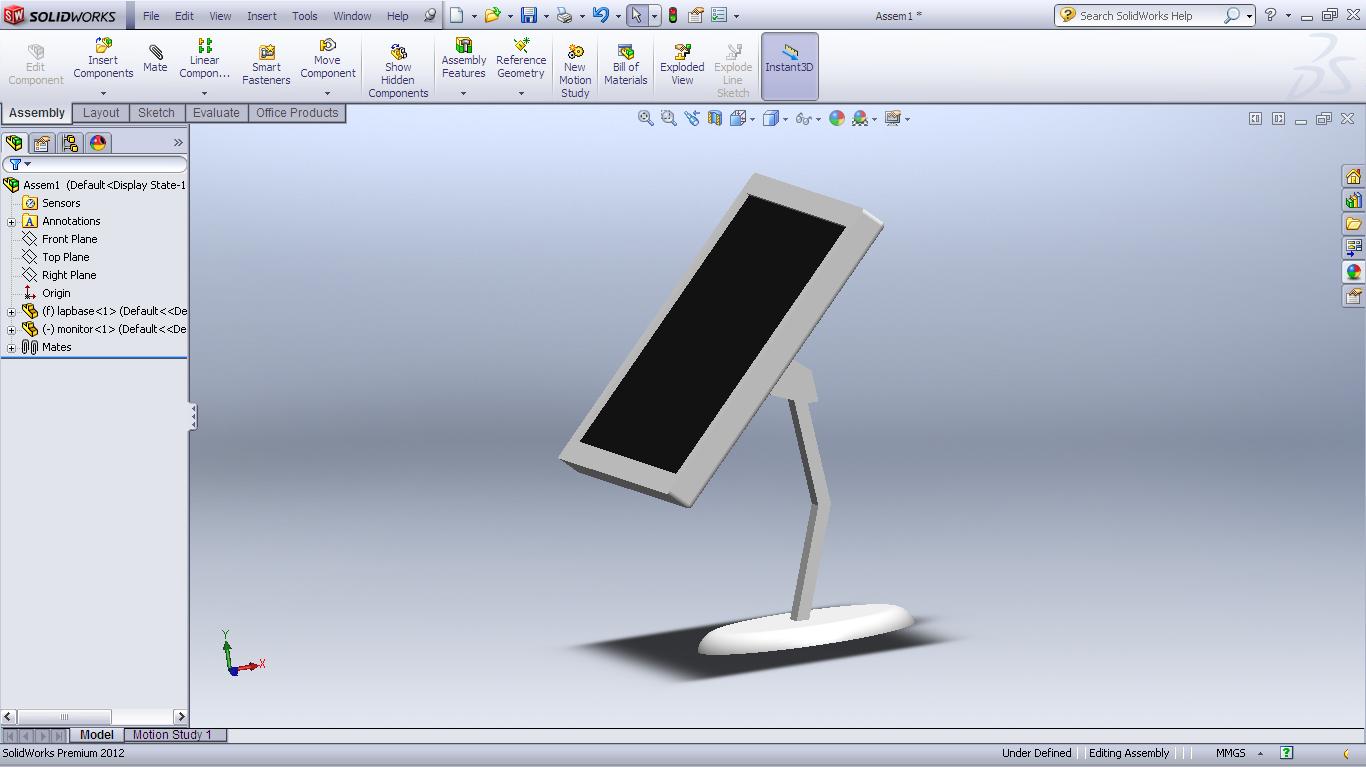Expand the lapbase<1> component
The width and height of the screenshot is (1366, 768).
click(11, 311)
